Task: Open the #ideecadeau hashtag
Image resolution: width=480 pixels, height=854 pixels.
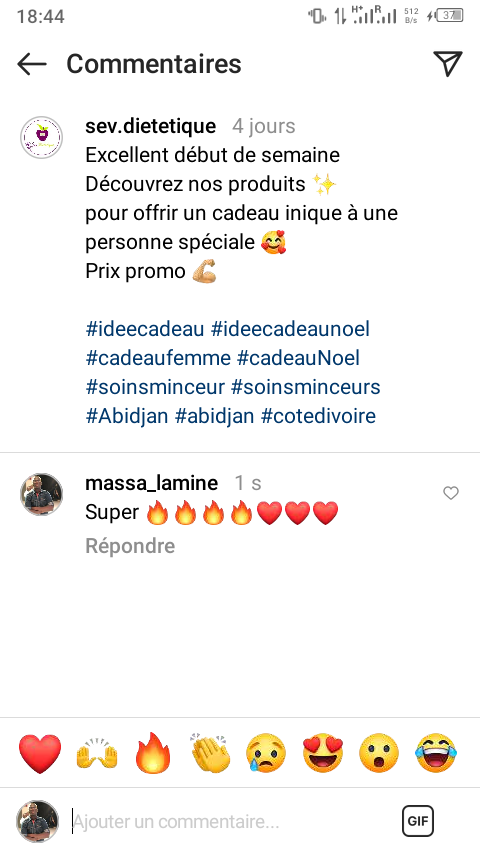Action: pos(145,329)
